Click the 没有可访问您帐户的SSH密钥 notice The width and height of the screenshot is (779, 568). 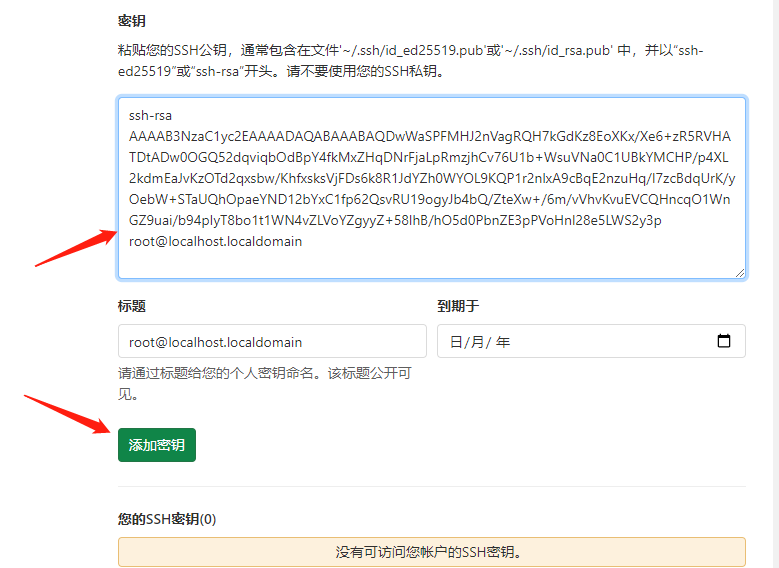click(432, 552)
